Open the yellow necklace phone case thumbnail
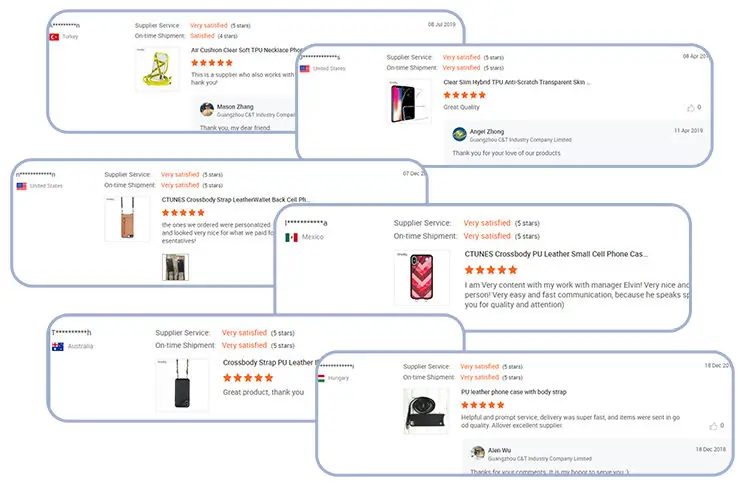This screenshot has height=486, width=750. point(158,69)
